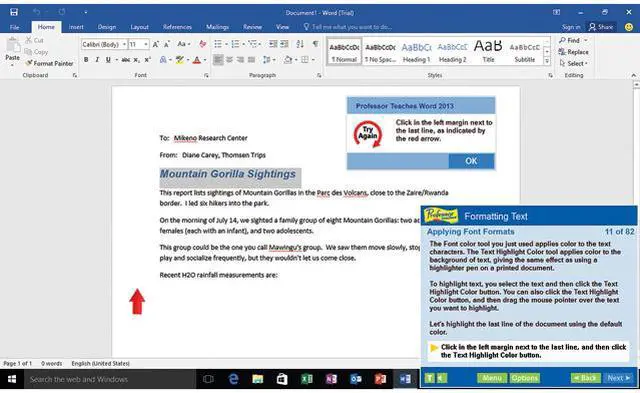
Task: Toggle Align Left
Action: pyautogui.click(x=218, y=60)
